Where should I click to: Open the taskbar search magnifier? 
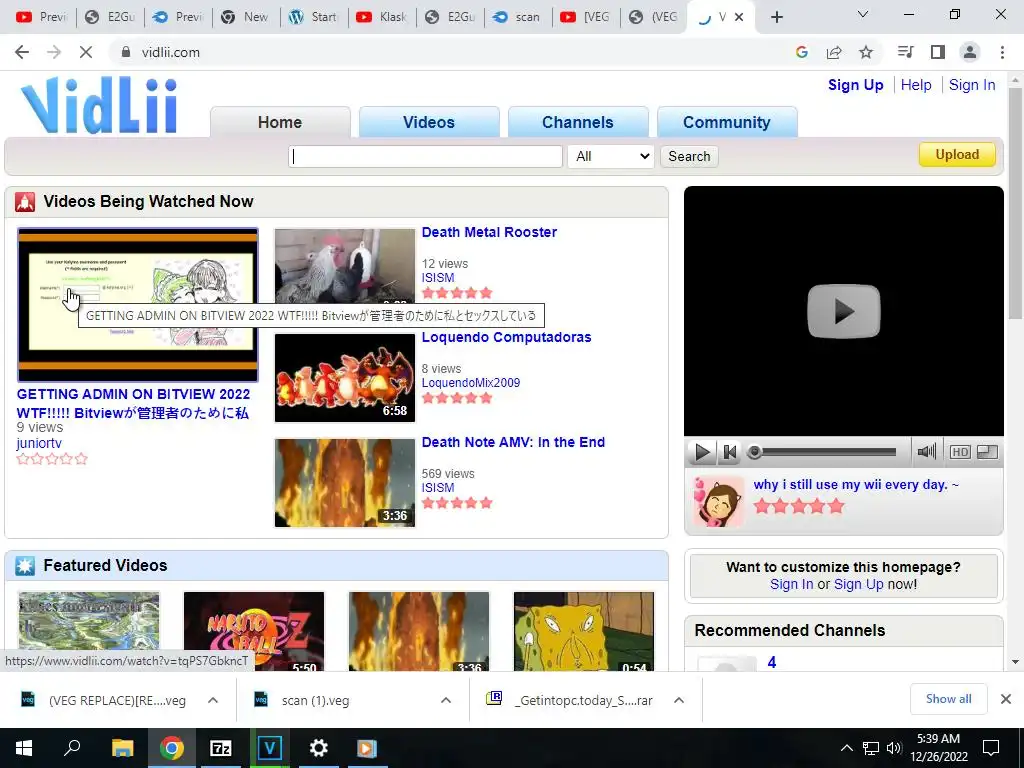pyautogui.click(x=72, y=747)
